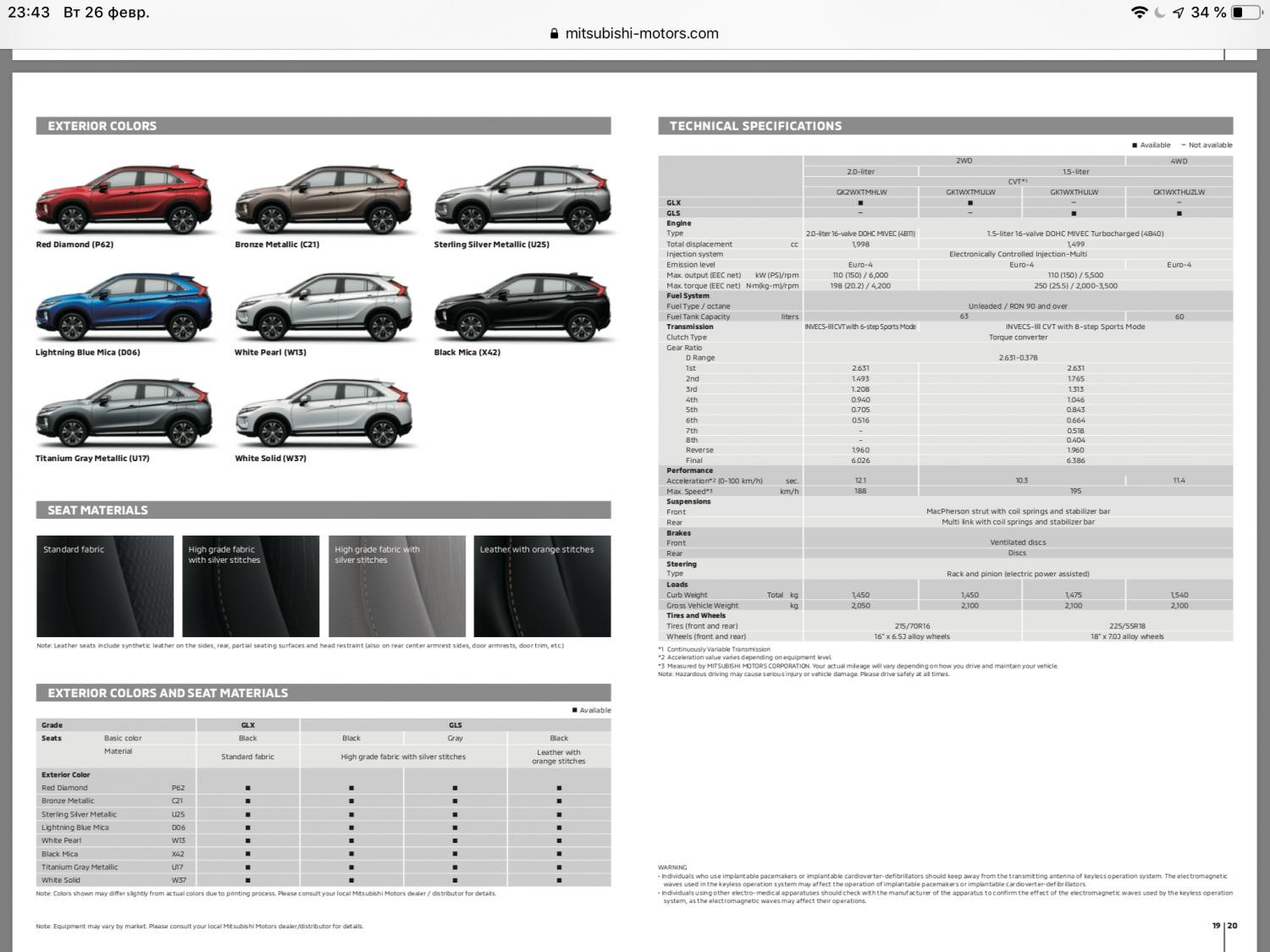
Task: Click the 12.1 acceleration value
Action: coord(860,481)
